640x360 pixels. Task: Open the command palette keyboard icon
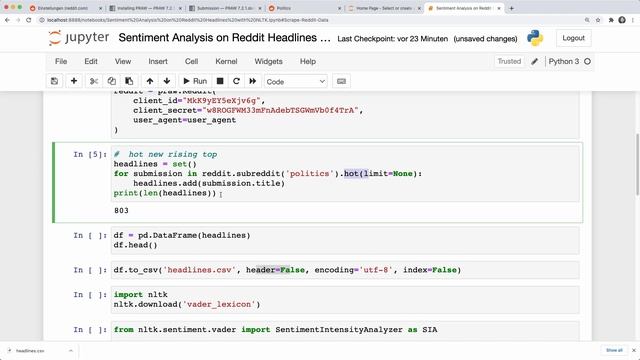point(342,81)
